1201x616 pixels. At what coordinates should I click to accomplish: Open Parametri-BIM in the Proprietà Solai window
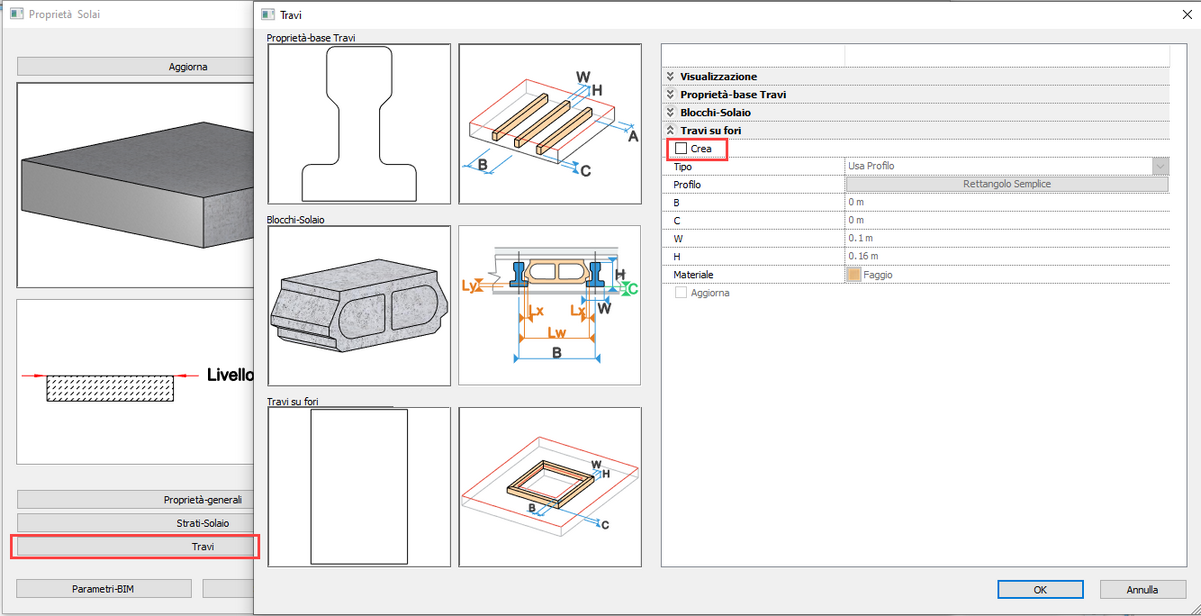(x=104, y=589)
